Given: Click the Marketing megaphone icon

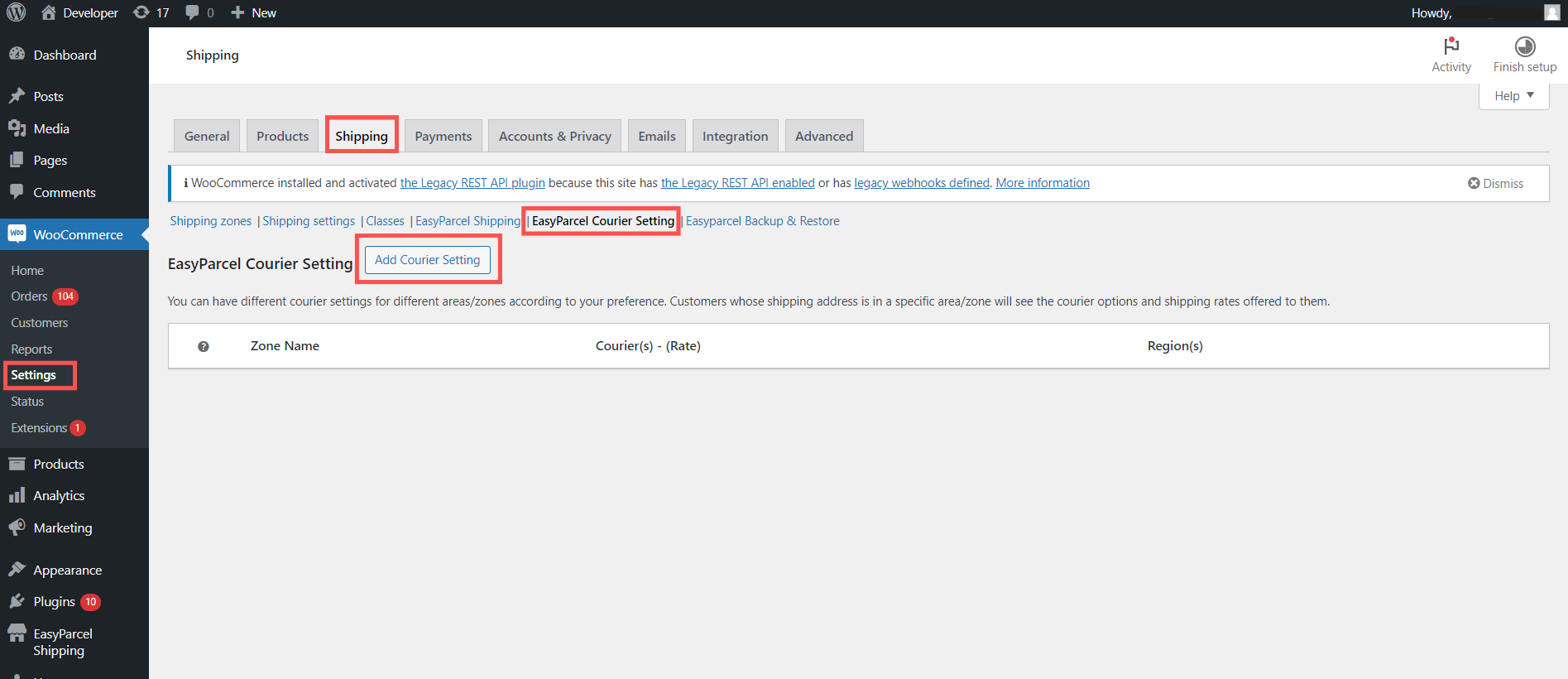Looking at the screenshot, I should (x=17, y=527).
